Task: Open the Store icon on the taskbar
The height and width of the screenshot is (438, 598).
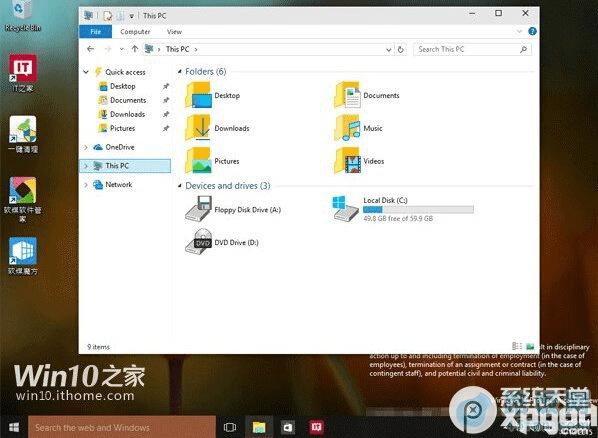Action: click(288, 427)
